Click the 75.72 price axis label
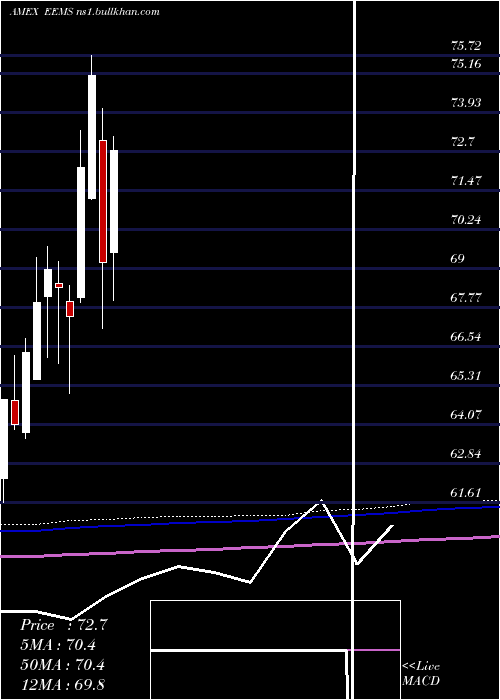The width and height of the screenshot is (500, 700). point(466,46)
